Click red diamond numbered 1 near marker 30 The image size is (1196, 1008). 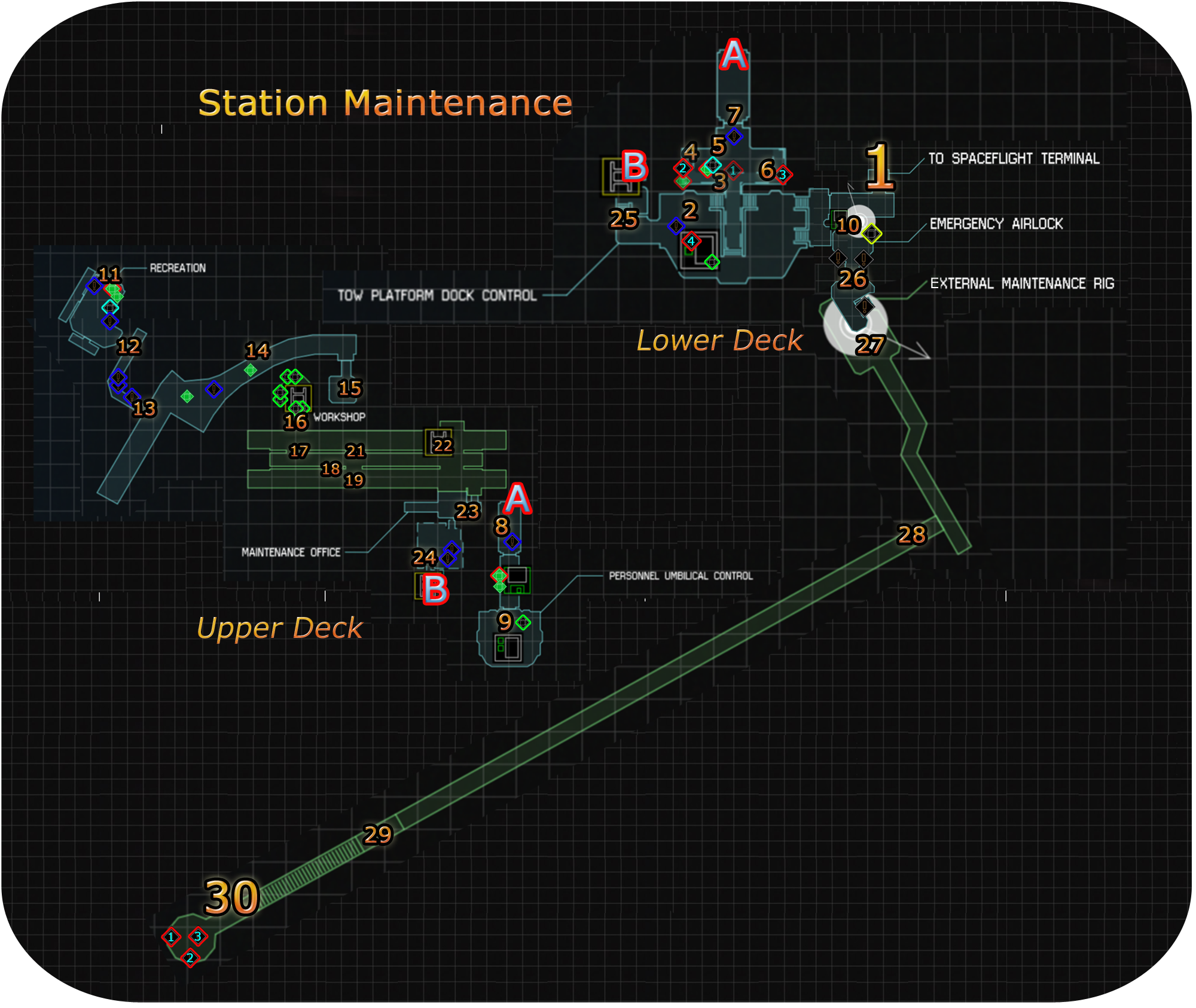click(x=171, y=937)
